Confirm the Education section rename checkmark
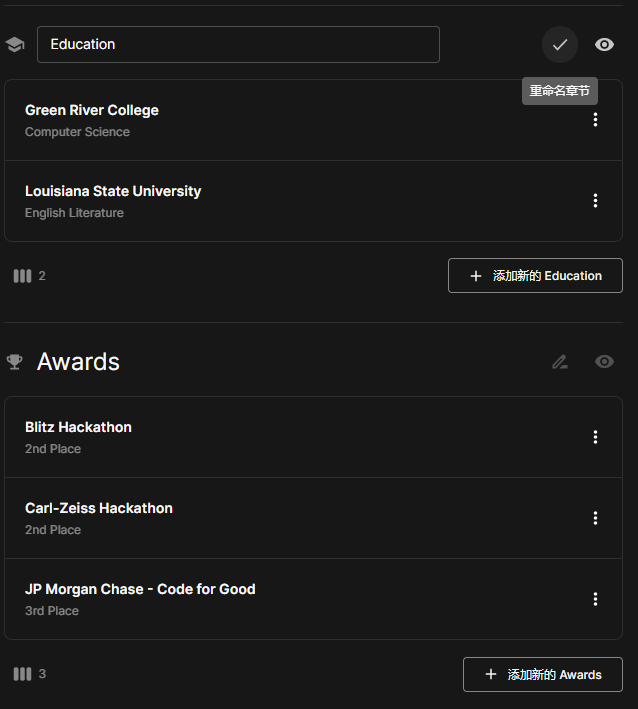638x709 pixels. [560, 45]
